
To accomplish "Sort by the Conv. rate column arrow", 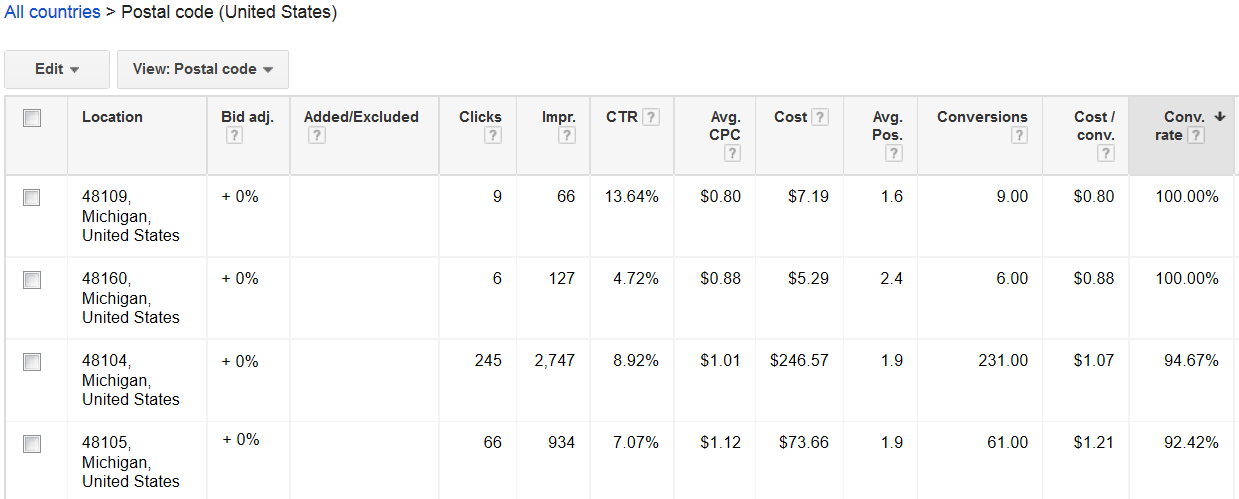I will 1219,117.
